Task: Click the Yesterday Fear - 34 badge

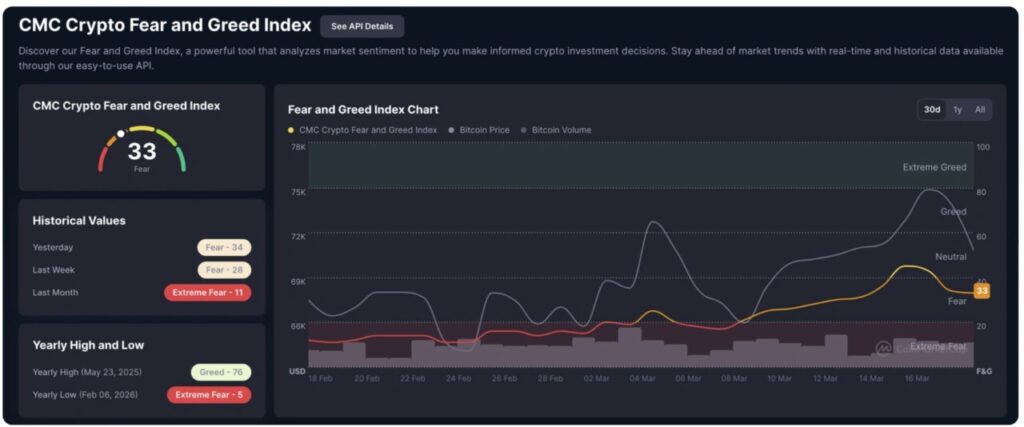Action: [224, 247]
